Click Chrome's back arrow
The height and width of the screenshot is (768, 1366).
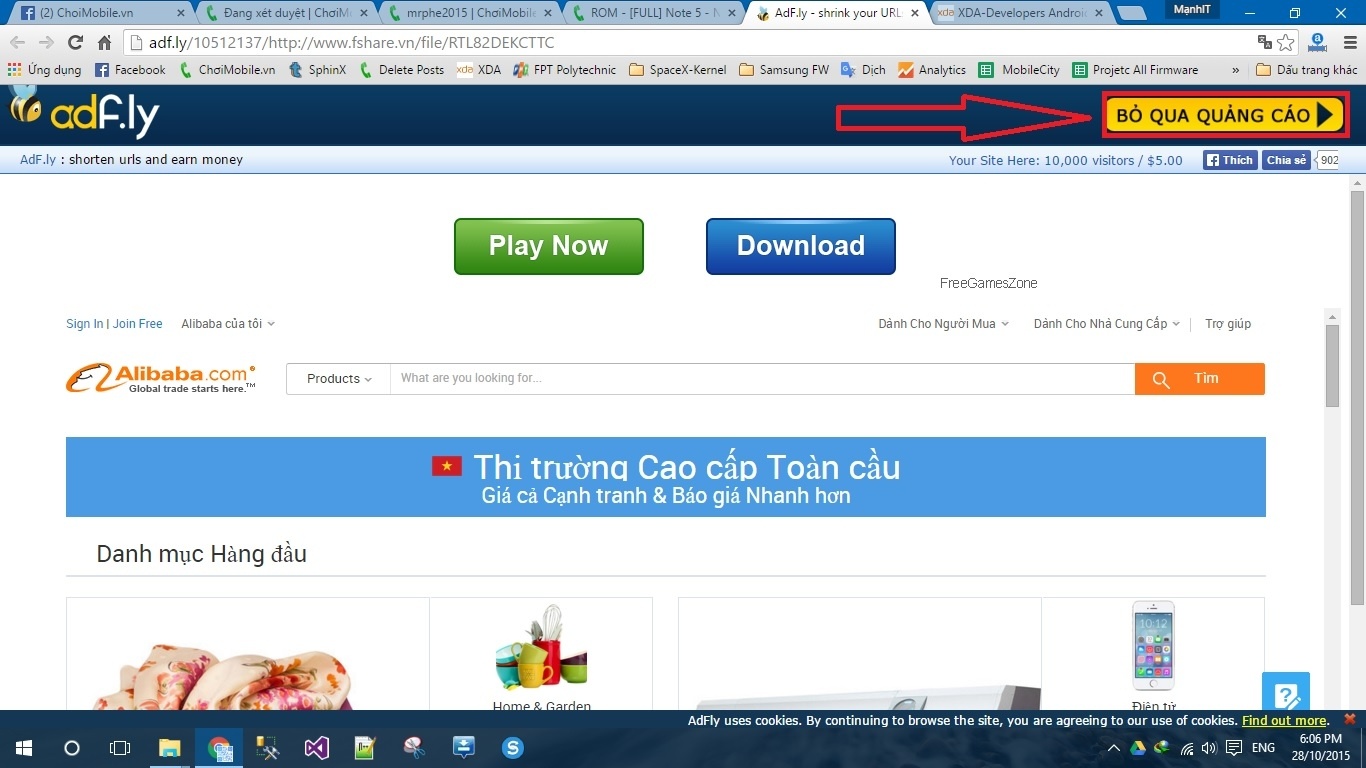click(17, 43)
